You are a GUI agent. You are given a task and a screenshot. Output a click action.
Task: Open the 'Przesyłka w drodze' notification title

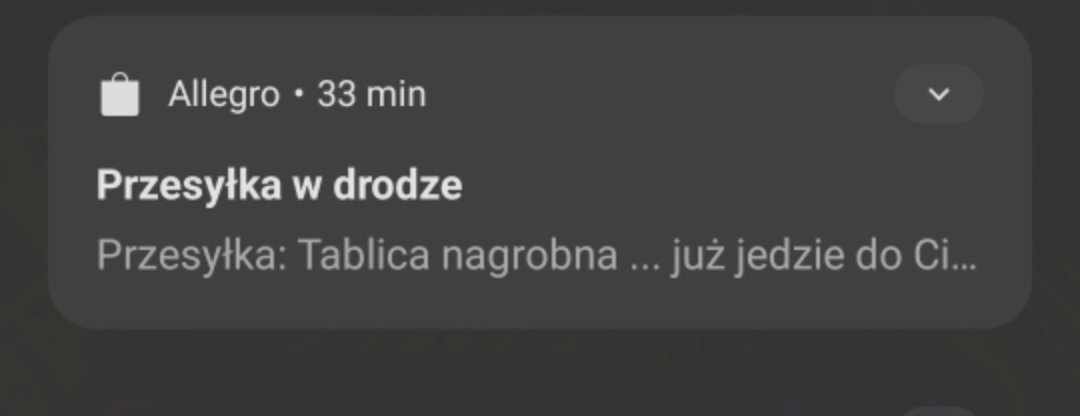pos(279,185)
